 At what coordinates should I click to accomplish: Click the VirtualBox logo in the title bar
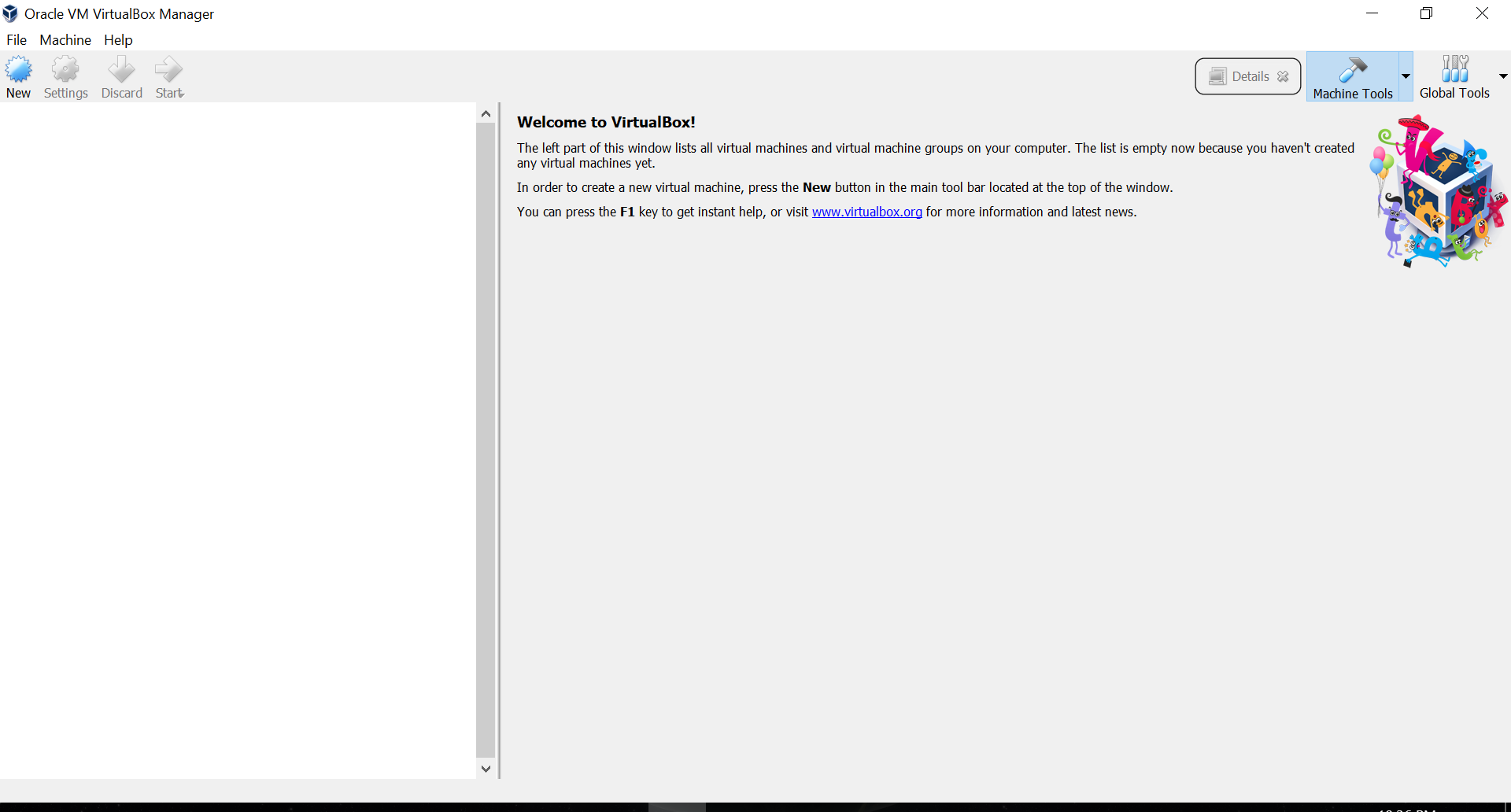(10, 13)
